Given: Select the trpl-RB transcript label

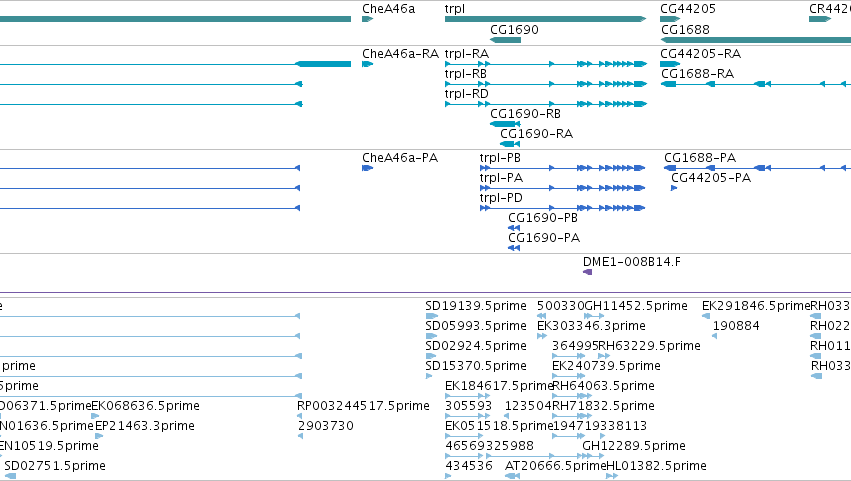Looking at the screenshot, I should (466, 74).
